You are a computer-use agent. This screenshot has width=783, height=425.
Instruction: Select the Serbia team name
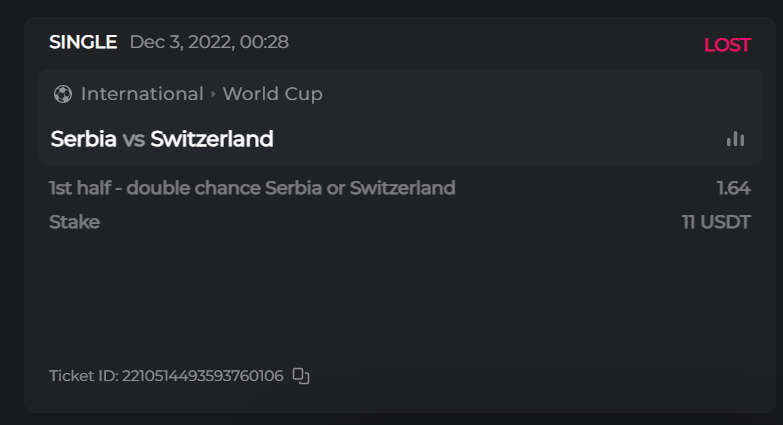point(83,139)
